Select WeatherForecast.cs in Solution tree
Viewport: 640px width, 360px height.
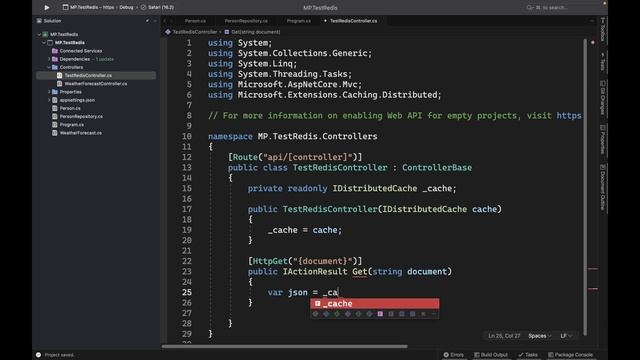pyautogui.click(x=81, y=133)
